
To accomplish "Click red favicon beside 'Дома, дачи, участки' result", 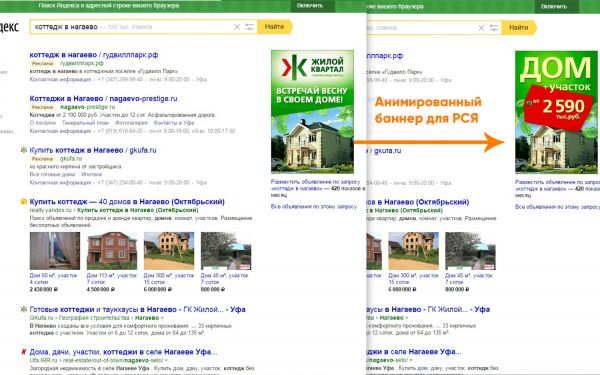I will (x=24, y=351).
